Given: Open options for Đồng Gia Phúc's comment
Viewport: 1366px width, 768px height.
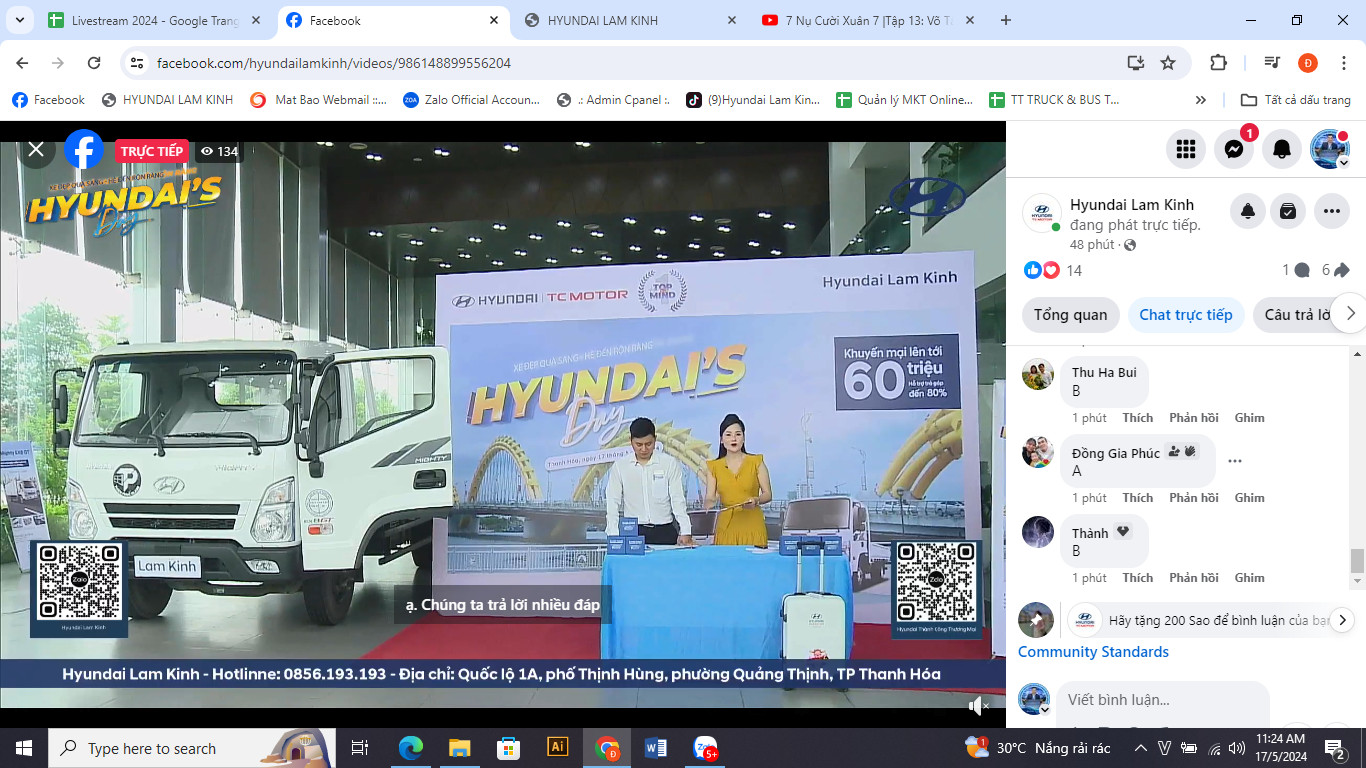Looking at the screenshot, I should click(x=1235, y=461).
